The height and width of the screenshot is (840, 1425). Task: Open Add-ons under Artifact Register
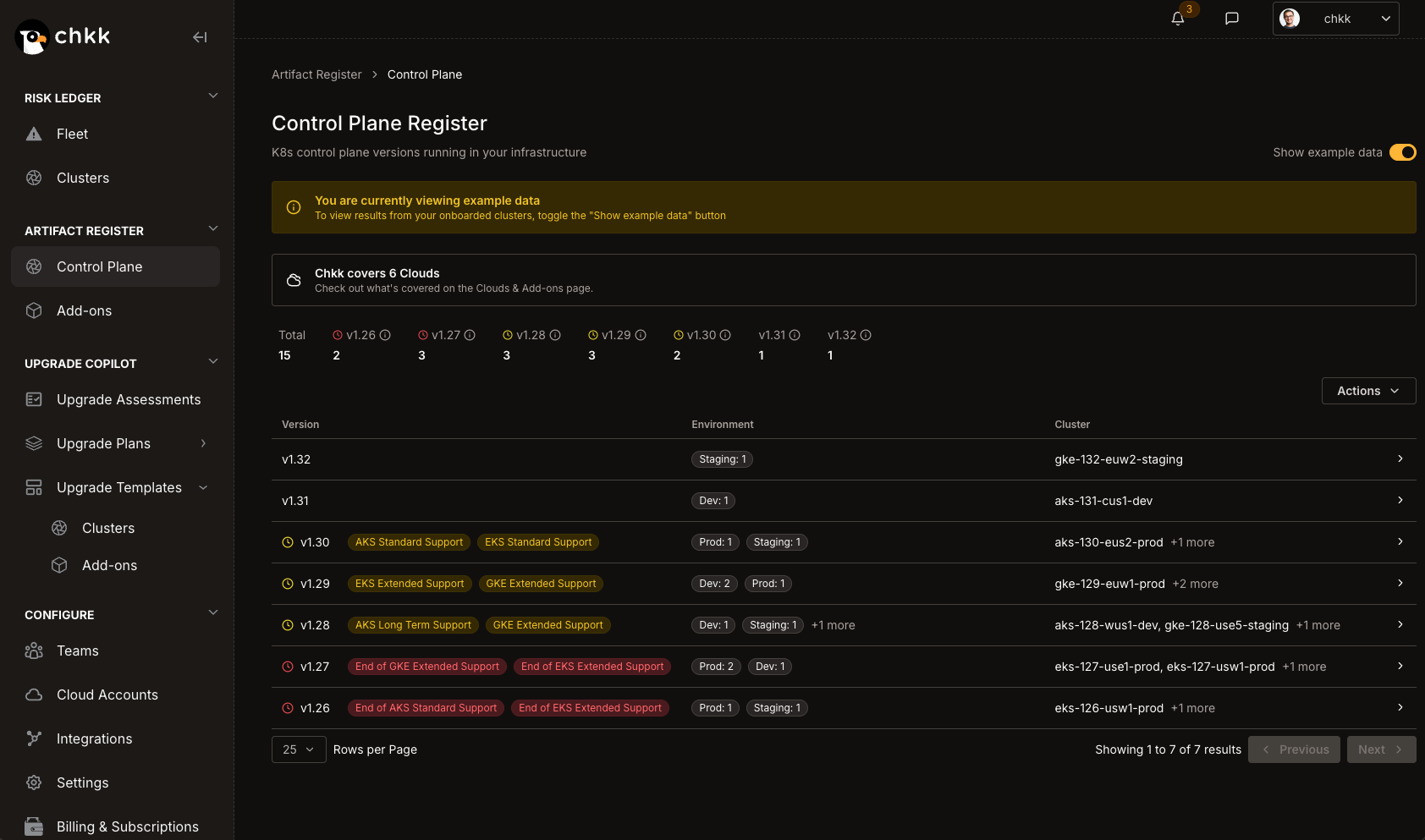tap(115, 310)
